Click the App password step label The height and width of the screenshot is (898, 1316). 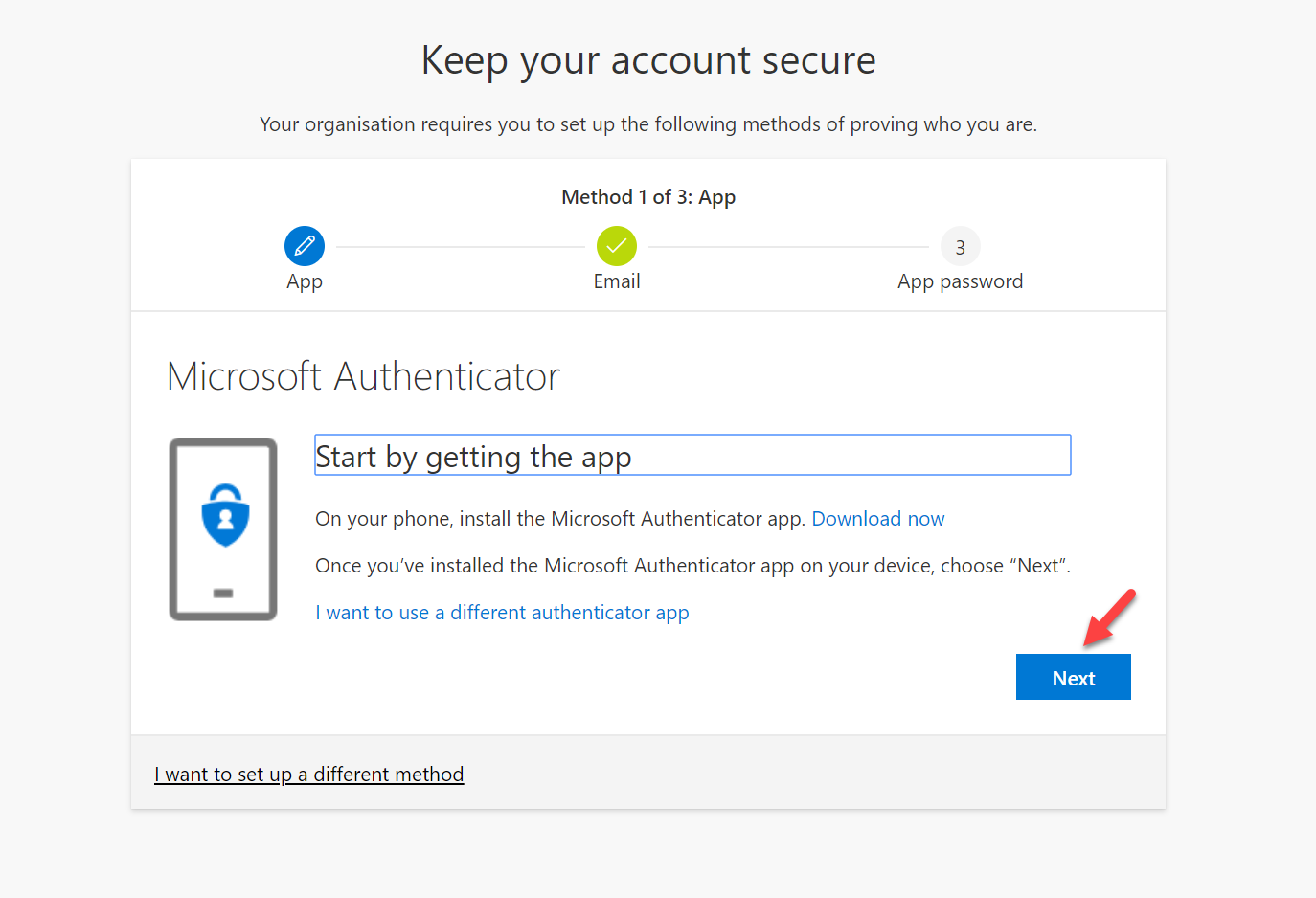coord(960,281)
